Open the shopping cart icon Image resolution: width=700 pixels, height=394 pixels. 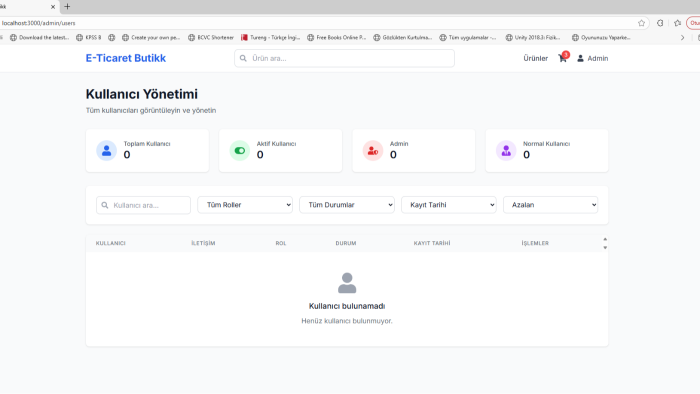point(562,58)
